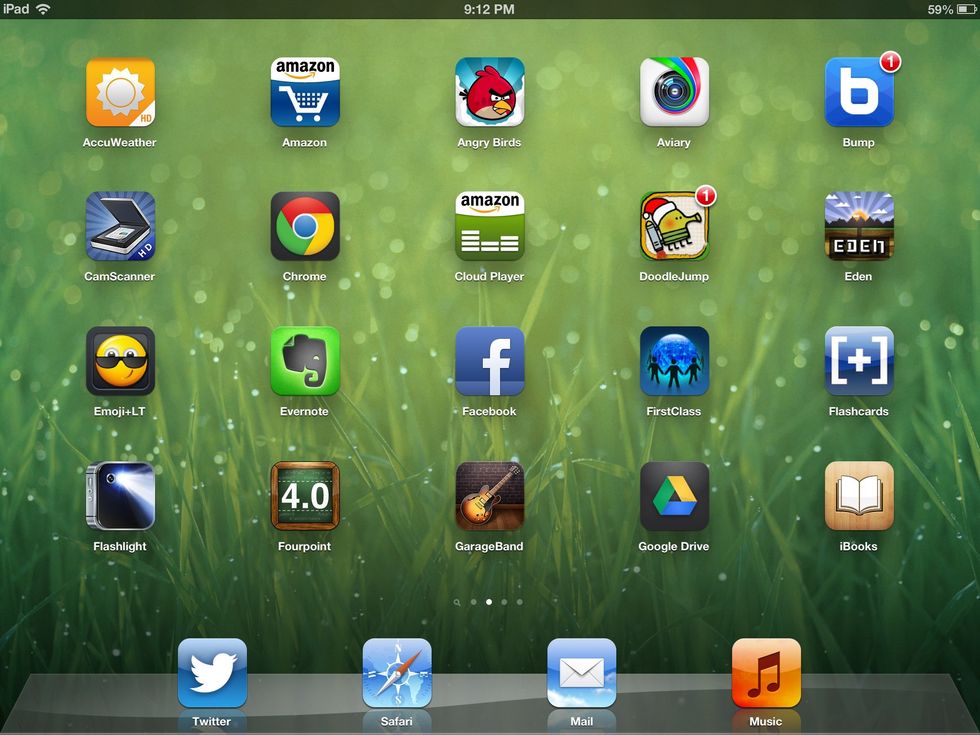Open Google Drive
This screenshot has width=980, height=735.
coord(674,496)
